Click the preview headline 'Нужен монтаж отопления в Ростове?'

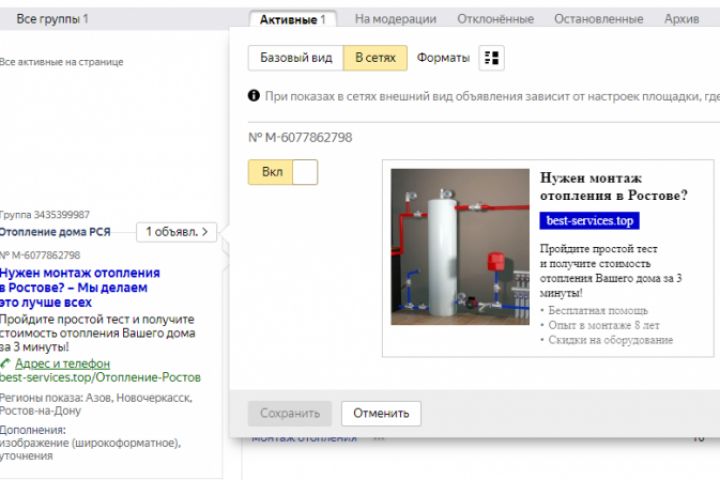[x=613, y=186]
